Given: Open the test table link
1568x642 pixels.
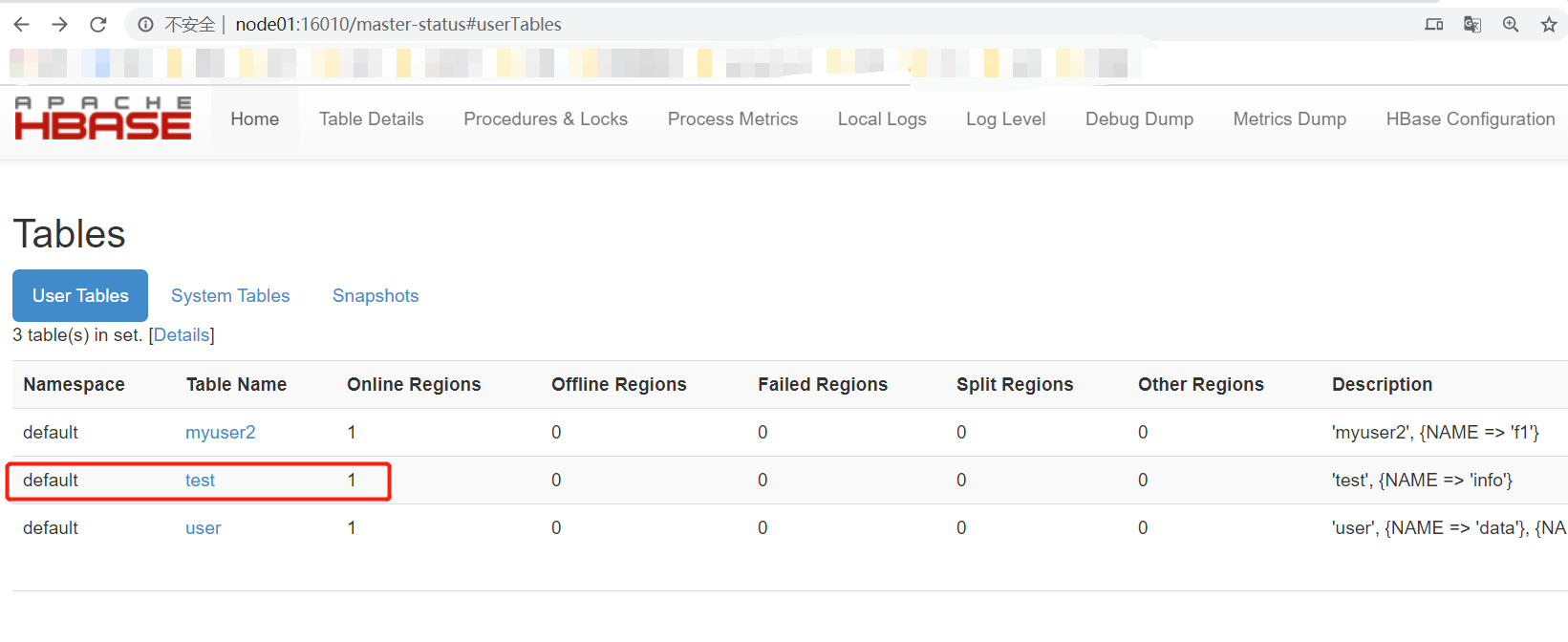Looking at the screenshot, I should click(200, 480).
